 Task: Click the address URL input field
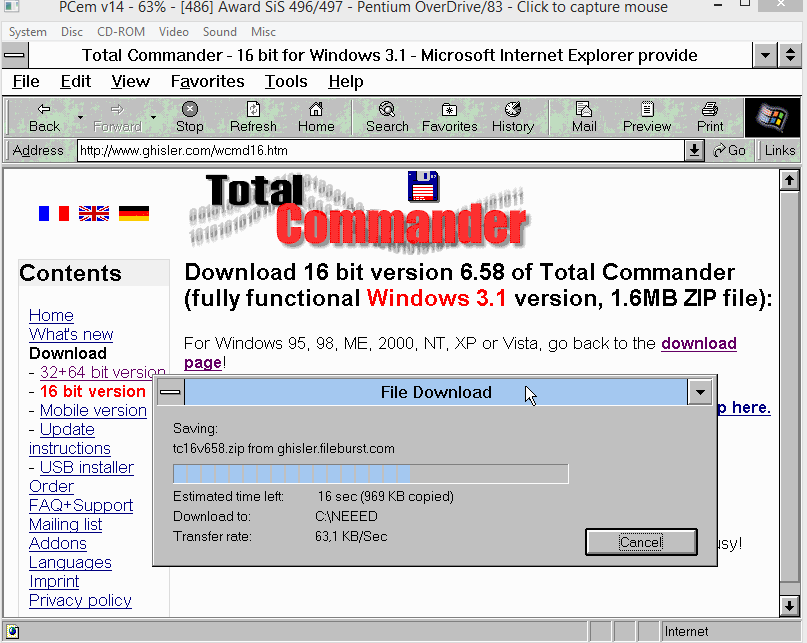pyautogui.click(x=380, y=150)
